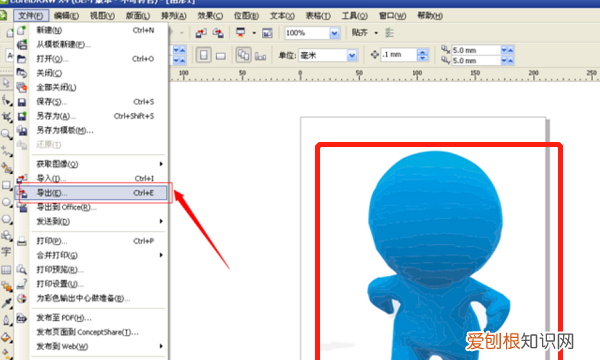The image size is (600, 360).
Task: Choose 导入 from the File menu
Action: pos(92,178)
